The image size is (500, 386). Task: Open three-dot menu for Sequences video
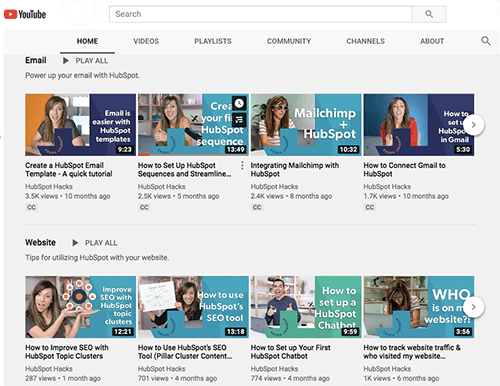(x=242, y=165)
